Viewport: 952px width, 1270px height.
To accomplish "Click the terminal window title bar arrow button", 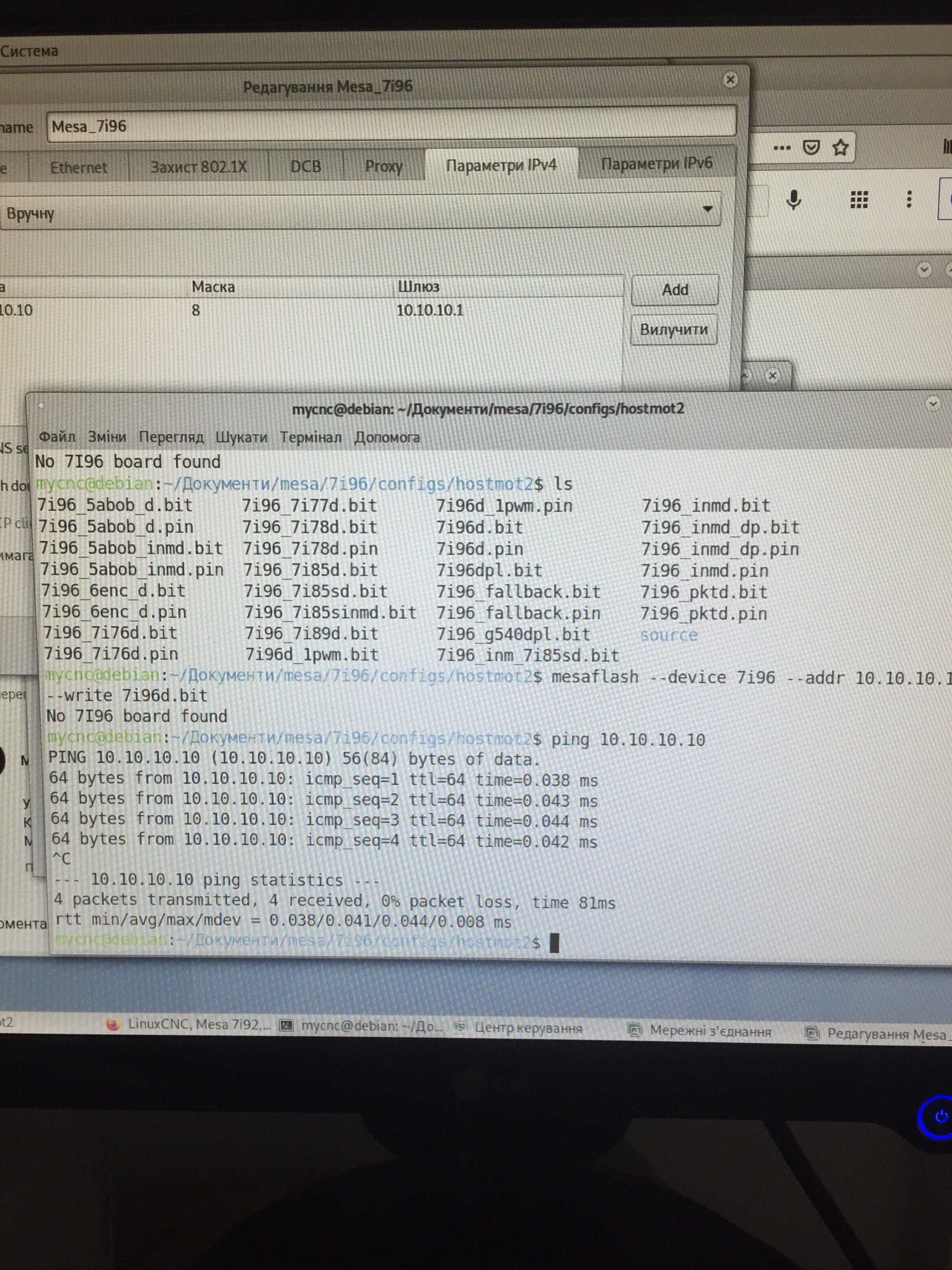I will 933,404.
